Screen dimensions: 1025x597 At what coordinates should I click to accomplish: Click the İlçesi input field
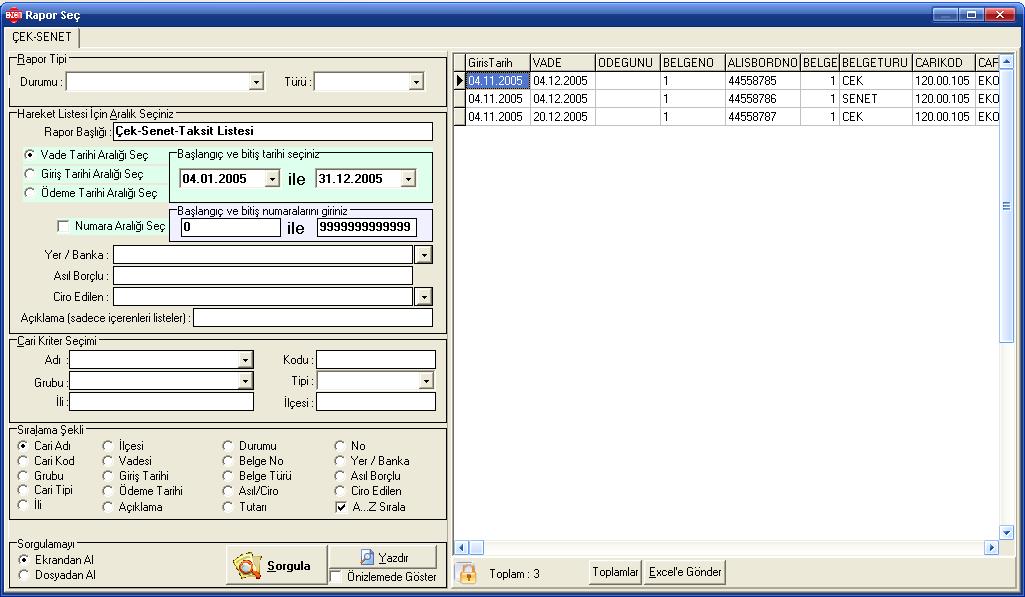[376, 401]
